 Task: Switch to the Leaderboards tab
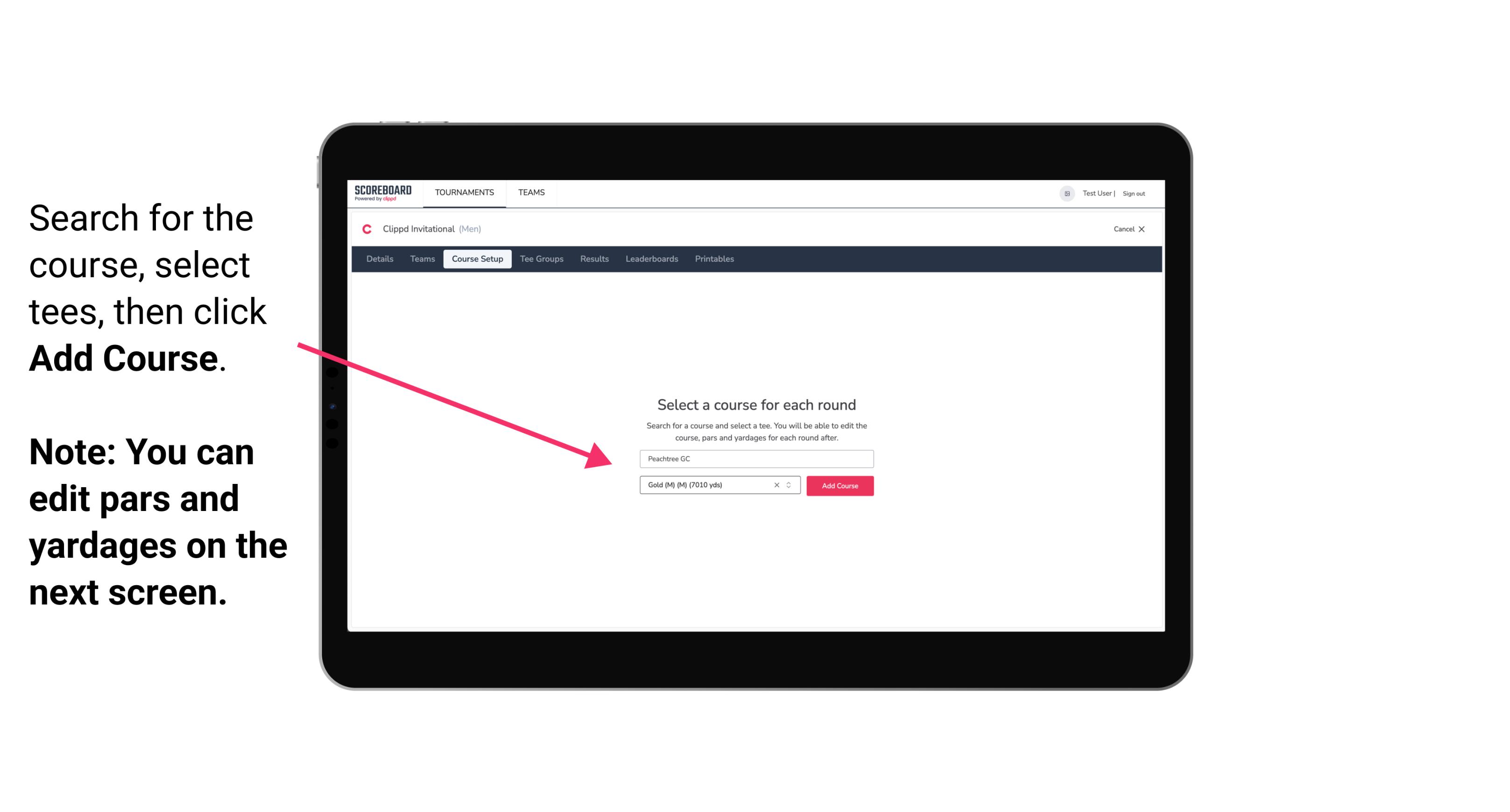pyautogui.click(x=651, y=259)
